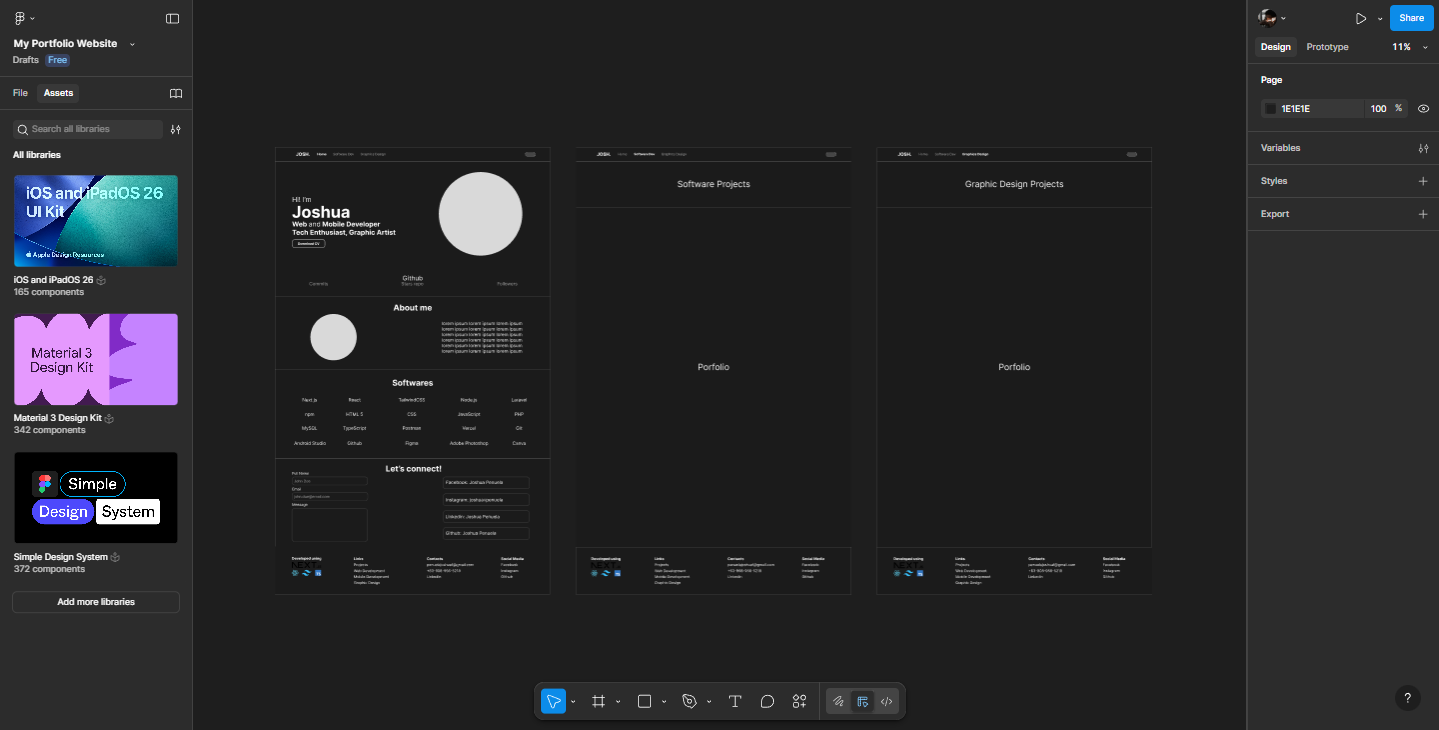Click the Add more libraries button
The height and width of the screenshot is (730, 1439).
pyautogui.click(x=96, y=602)
